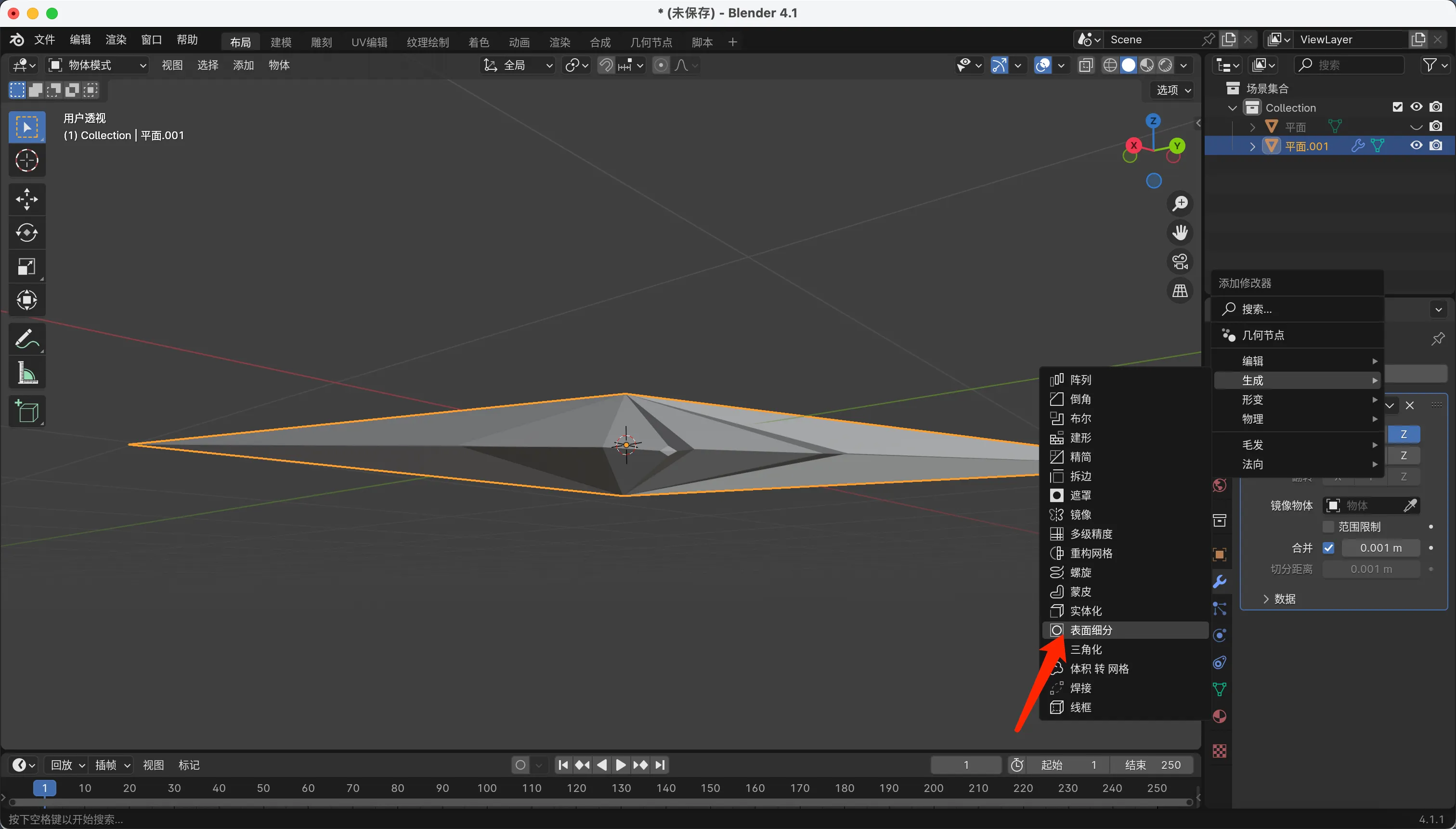The width and height of the screenshot is (1456, 829).
Task: Select the Scale tool icon
Action: [x=27, y=267]
